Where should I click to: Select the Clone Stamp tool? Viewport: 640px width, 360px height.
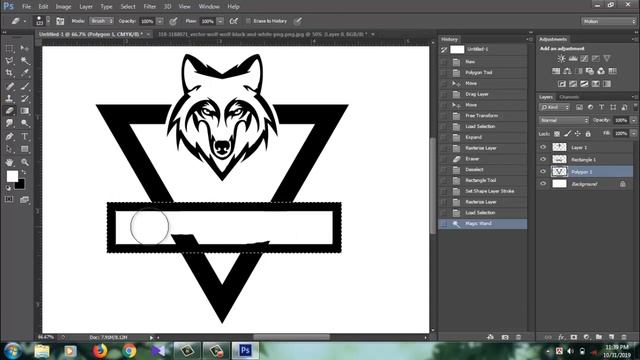pos(9,98)
